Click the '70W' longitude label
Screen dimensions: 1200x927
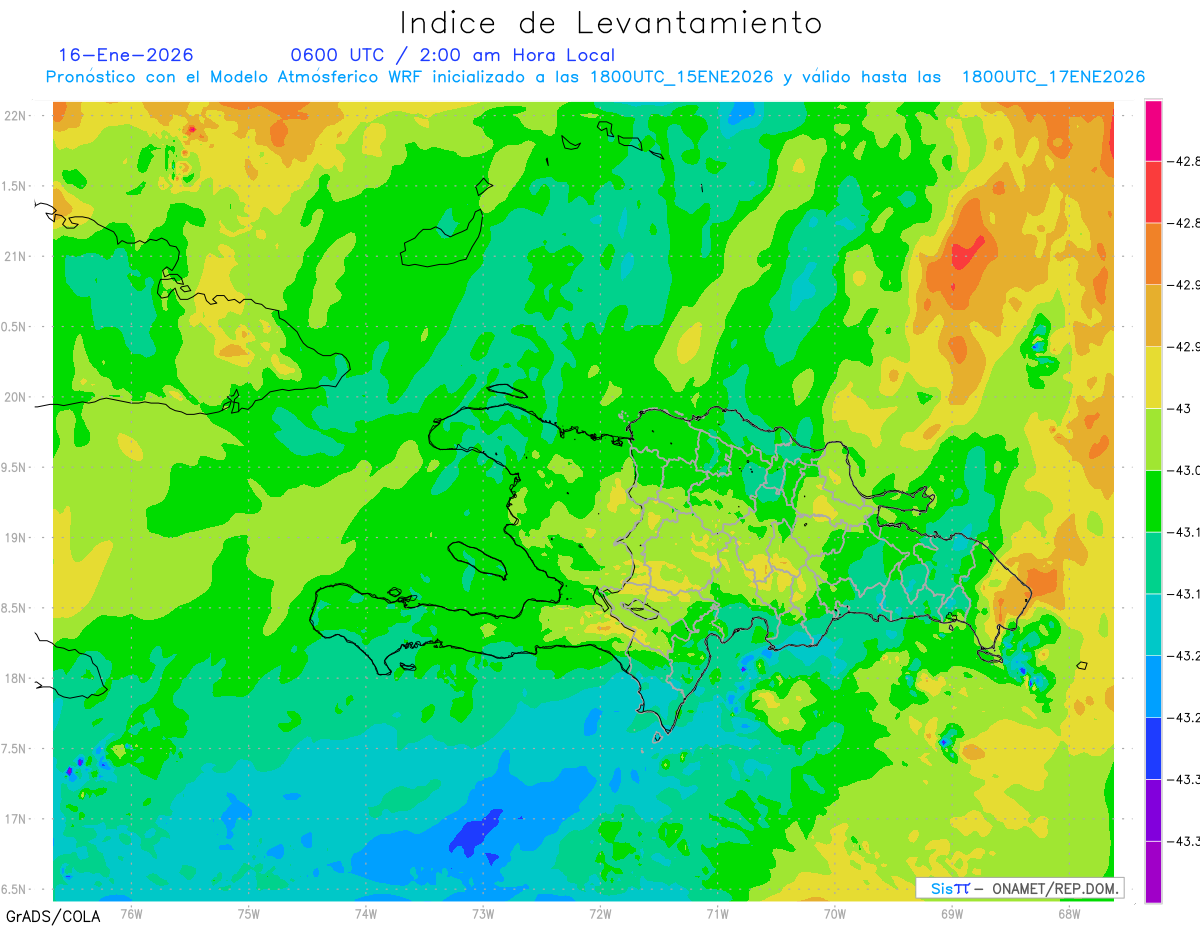[x=835, y=912]
